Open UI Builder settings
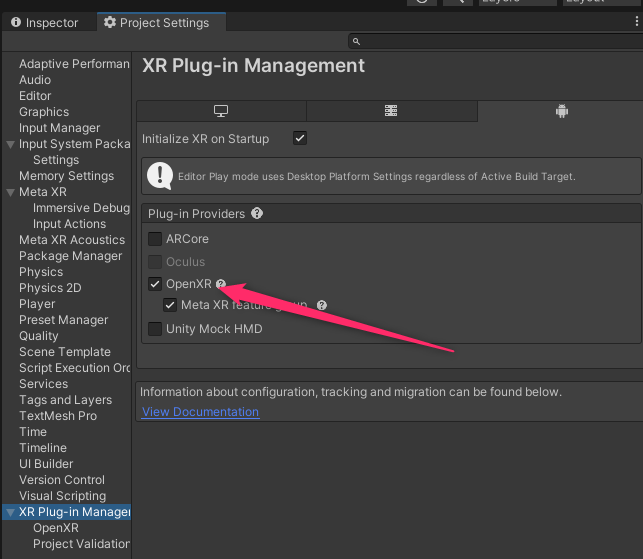The width and height of the screenshot is (643, 559). [x=46, y=464]
